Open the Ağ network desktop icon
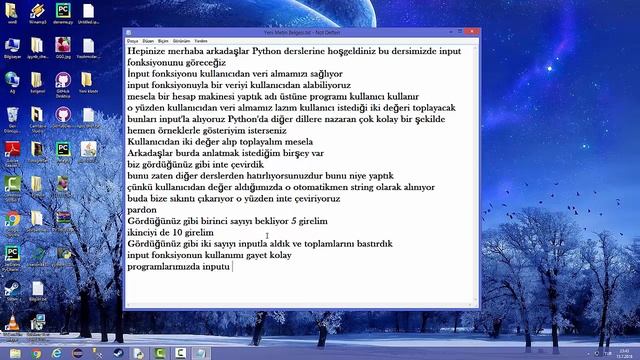The height and width of the screenshot is (360, 640). (x=12, y=82)
